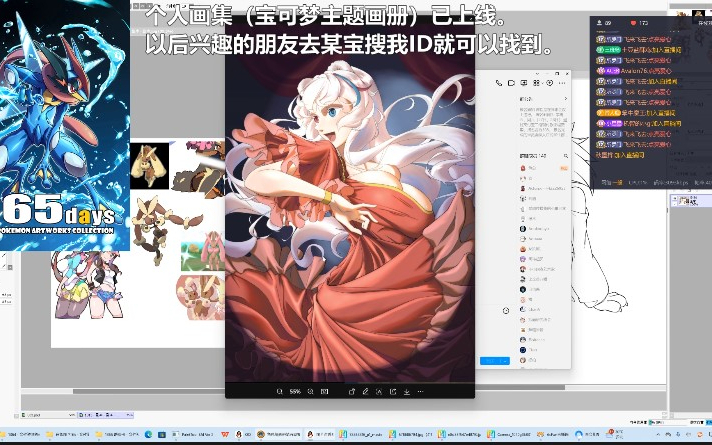Viewport: 712px width, 445px height.
Task: Click the Avalon76 message in stream chat
Action: (x=634, y=71)
